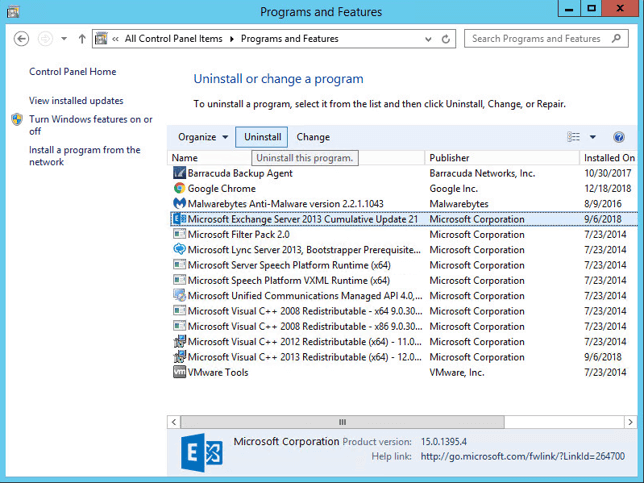Select Malwarebytes Anti-Malware version 2.2.1.1043
This screenshot has height=483, width=644.
click(x=285, y=204)
